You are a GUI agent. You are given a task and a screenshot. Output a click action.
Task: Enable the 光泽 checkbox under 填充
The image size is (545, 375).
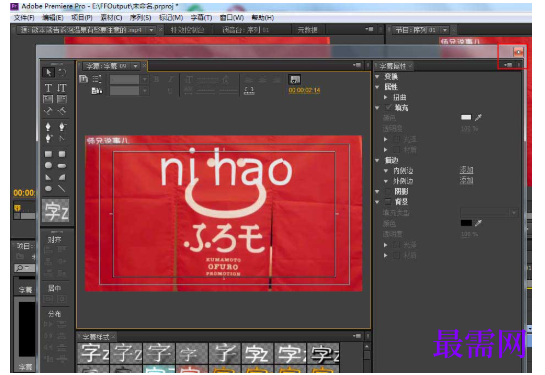point(396,139)
